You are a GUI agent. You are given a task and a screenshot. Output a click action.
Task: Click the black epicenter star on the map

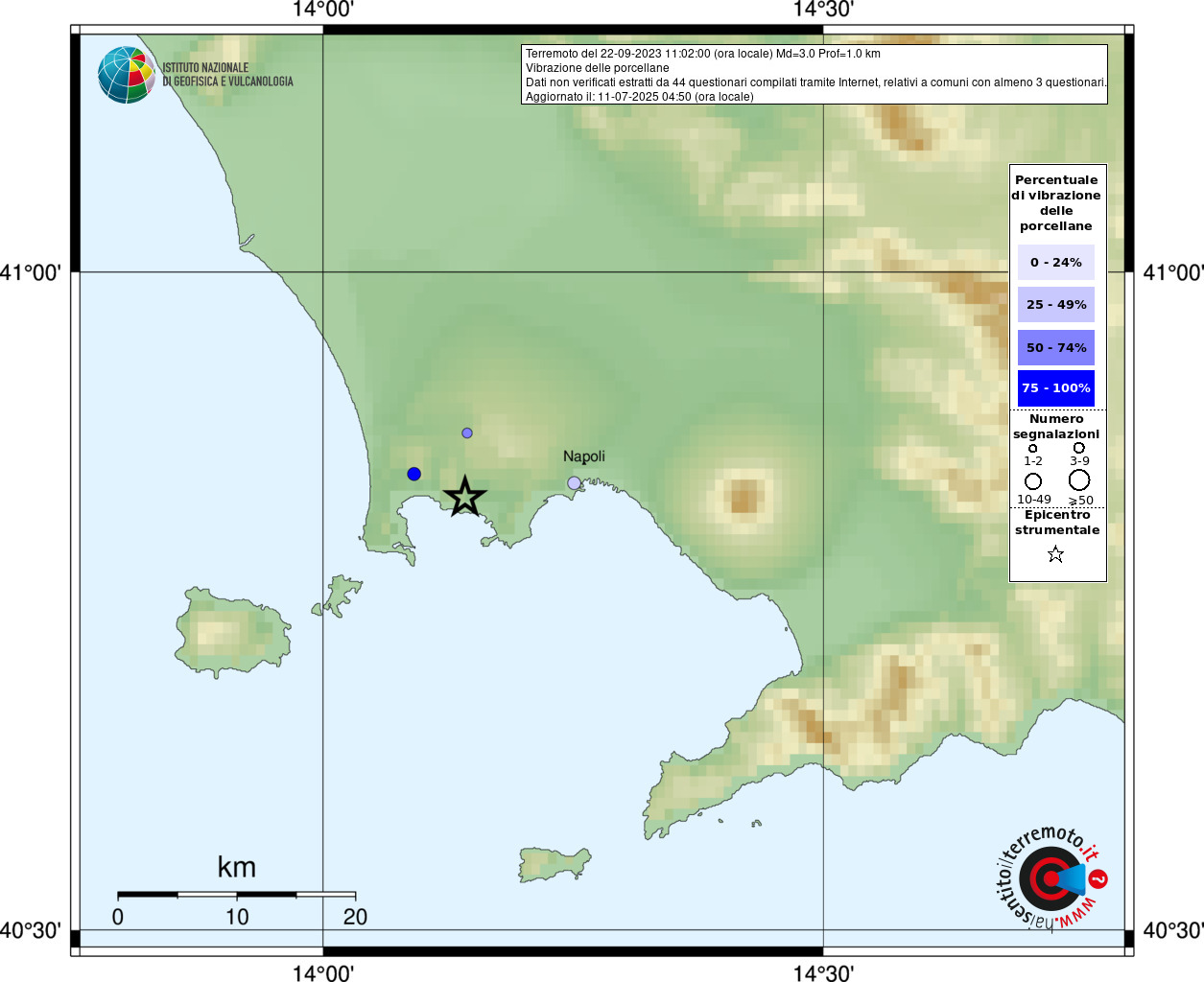tap(465, 497)
